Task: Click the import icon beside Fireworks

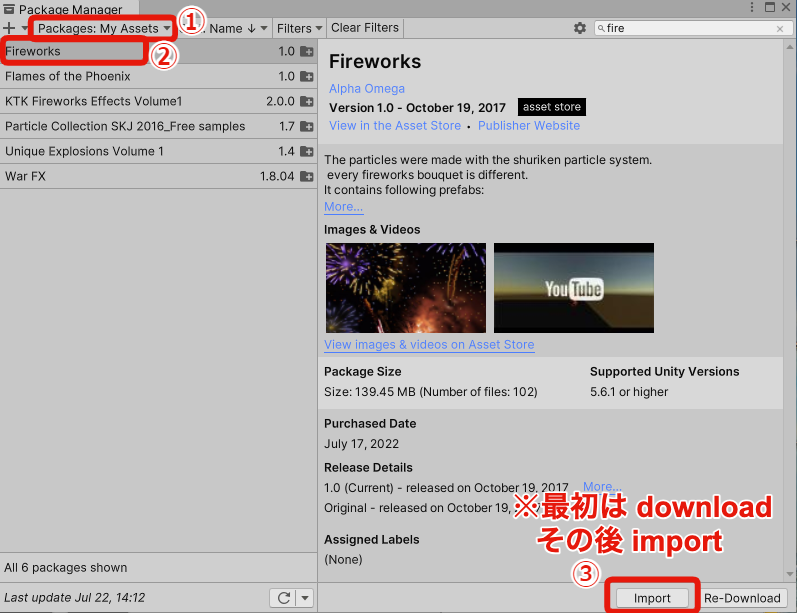Action: tap(306, 51)
